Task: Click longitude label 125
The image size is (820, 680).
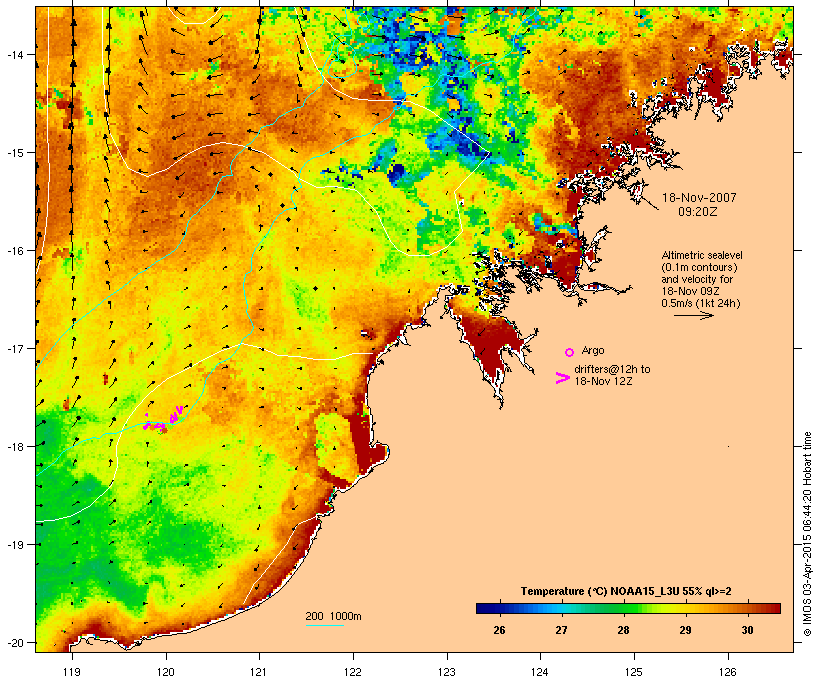Action: [634, 672]
